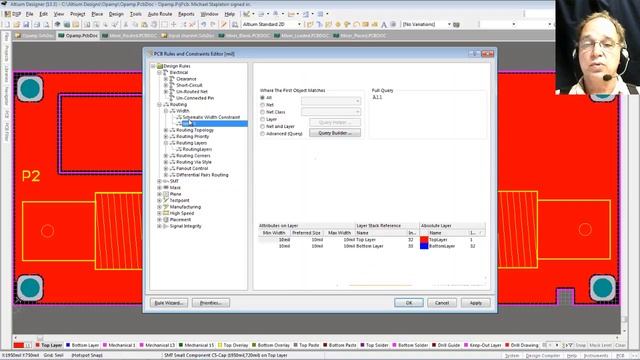Image resolution: width=640 pixels, height=360 pixels.
Task: Select the Layer radio button
Action: [262, 119]
